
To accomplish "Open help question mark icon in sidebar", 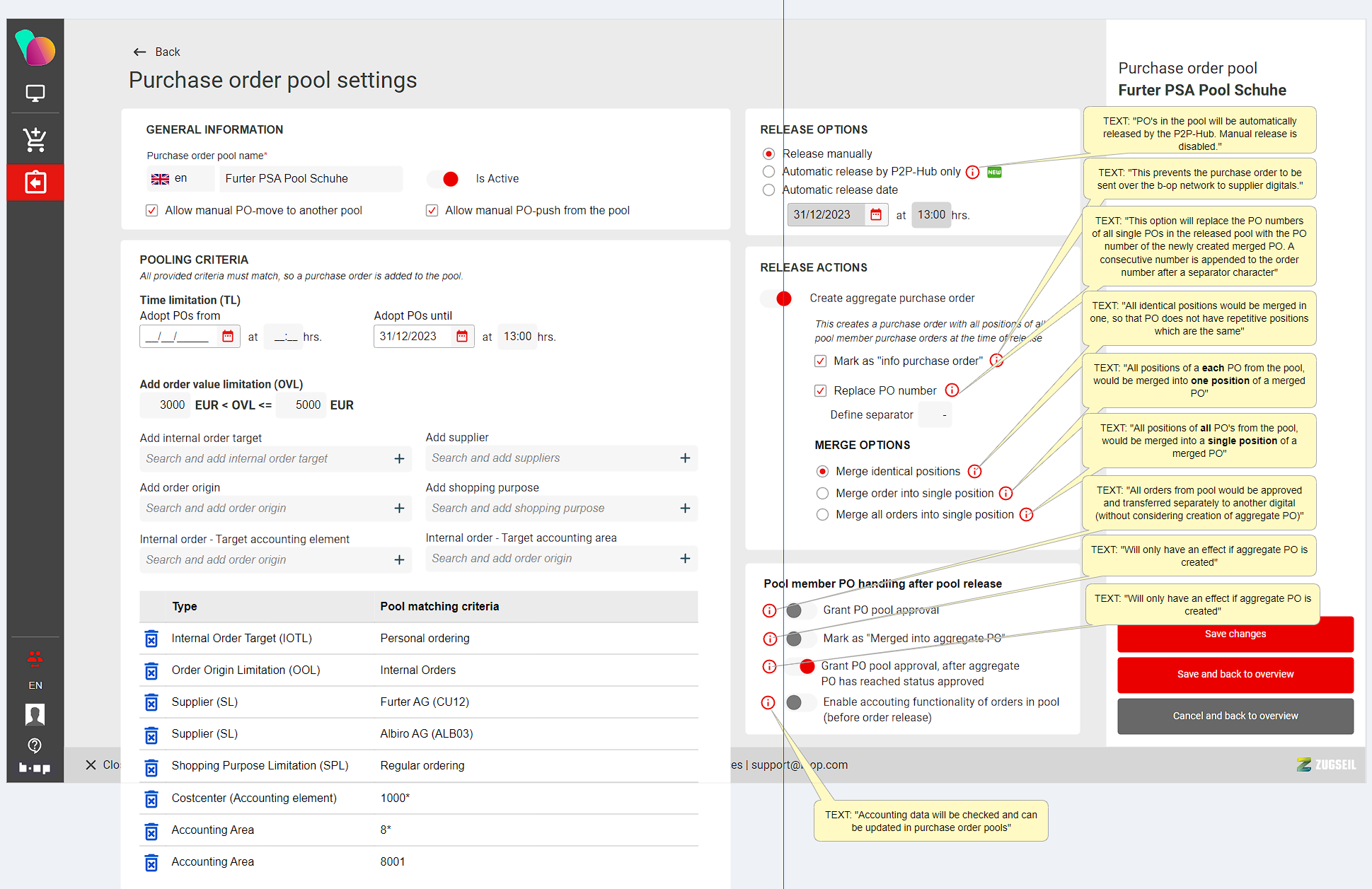I will tap(35, 745).
